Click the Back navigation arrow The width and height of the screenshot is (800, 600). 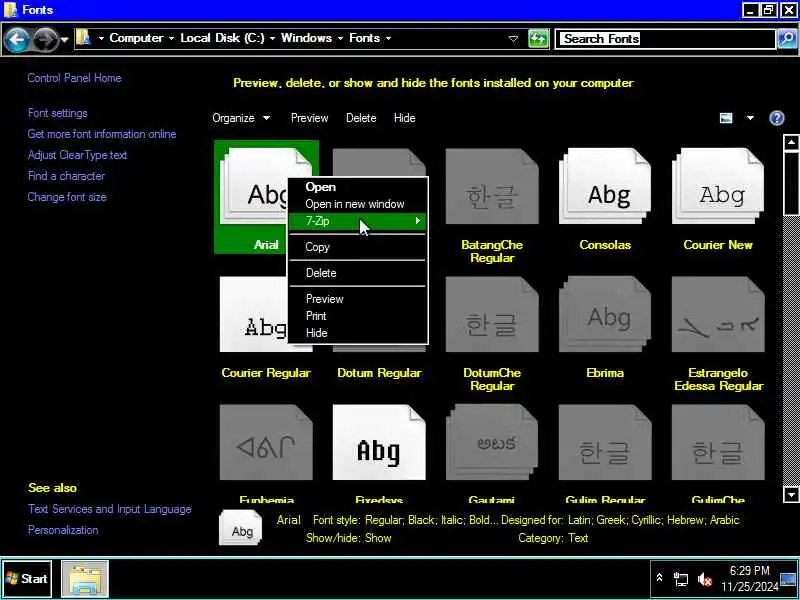17,39
